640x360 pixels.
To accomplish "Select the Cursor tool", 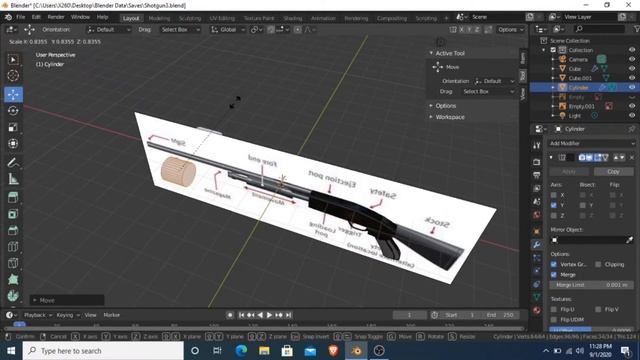I will 13,76.
